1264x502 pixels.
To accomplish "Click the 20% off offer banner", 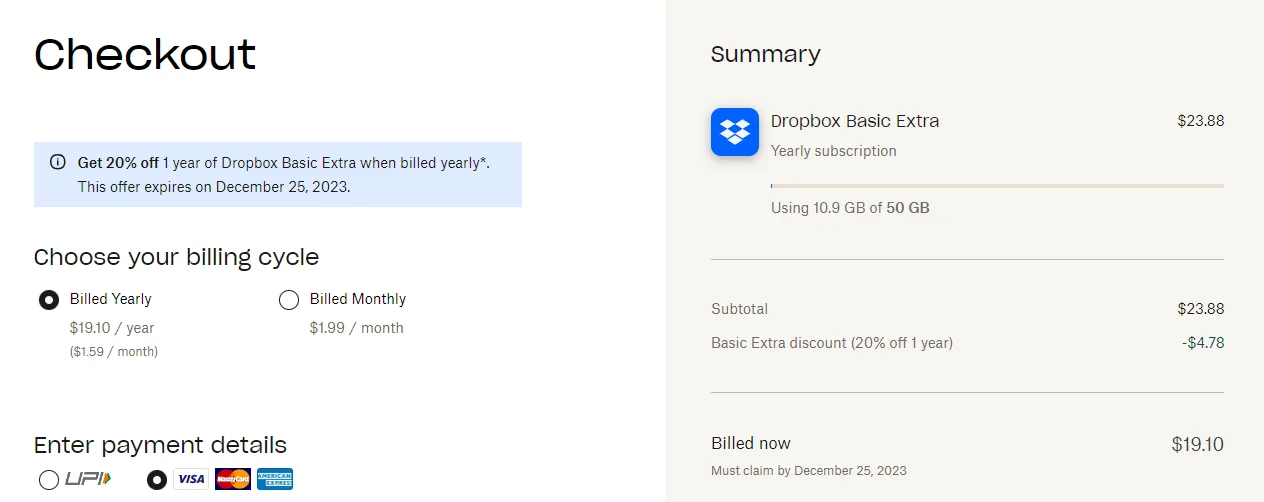I will 278,174.
